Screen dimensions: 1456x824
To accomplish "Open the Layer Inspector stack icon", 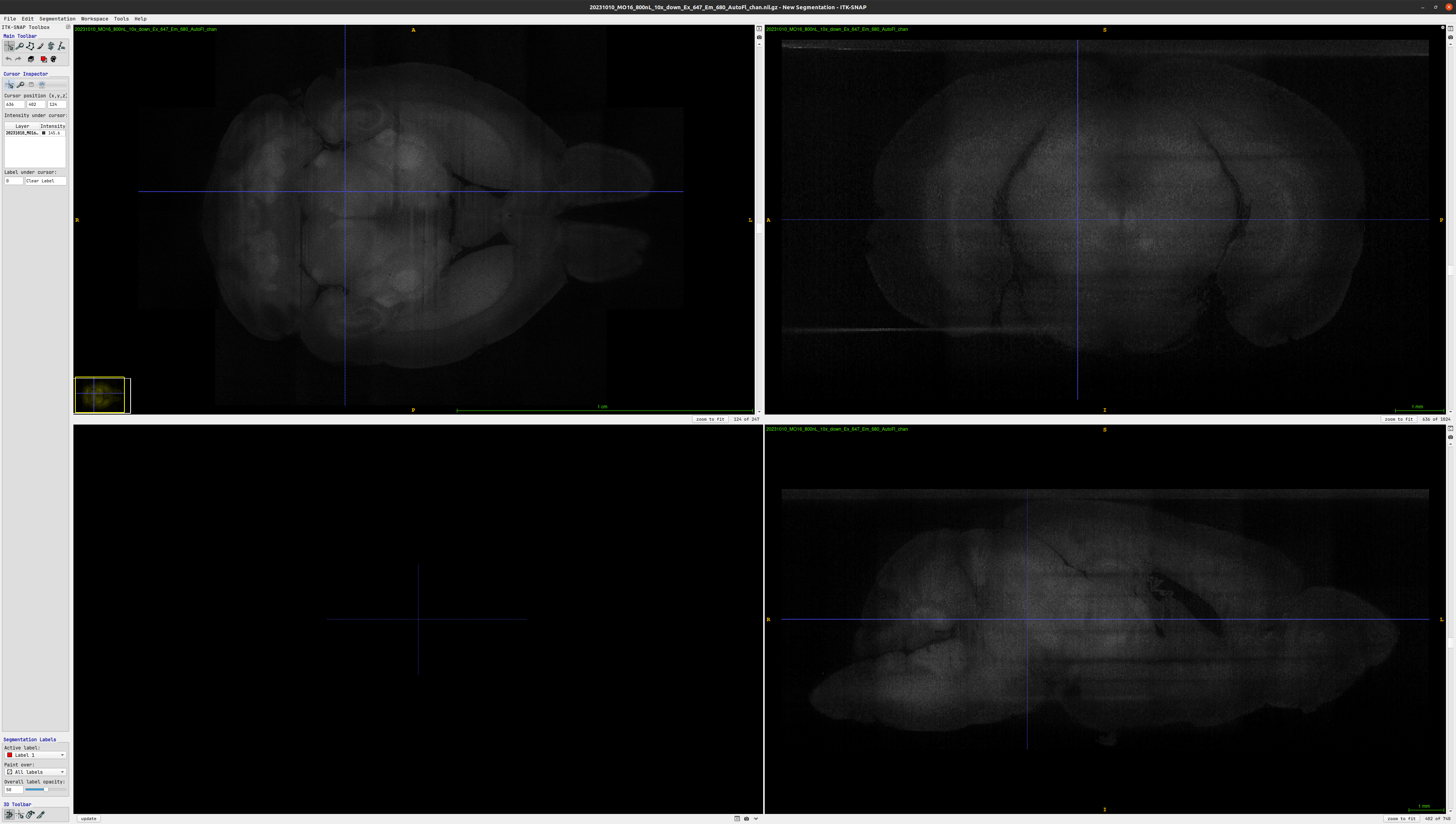I will pyautogui.click(x=31, y=59).
